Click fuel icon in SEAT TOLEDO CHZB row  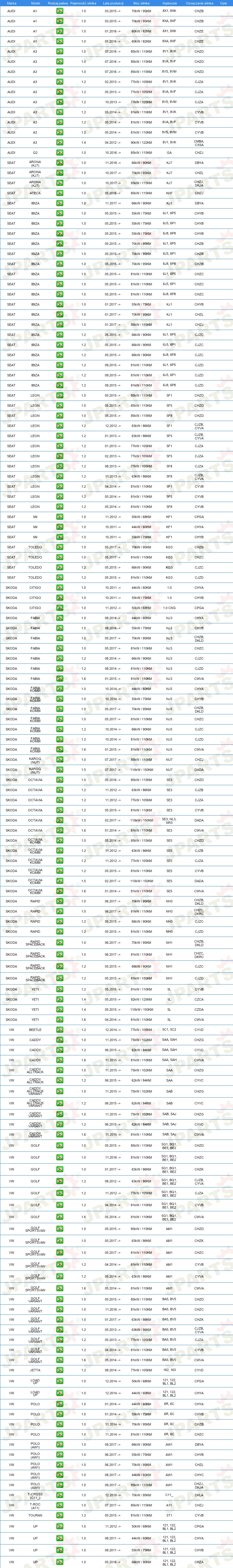pyautogui.click(x=60, y=547)
